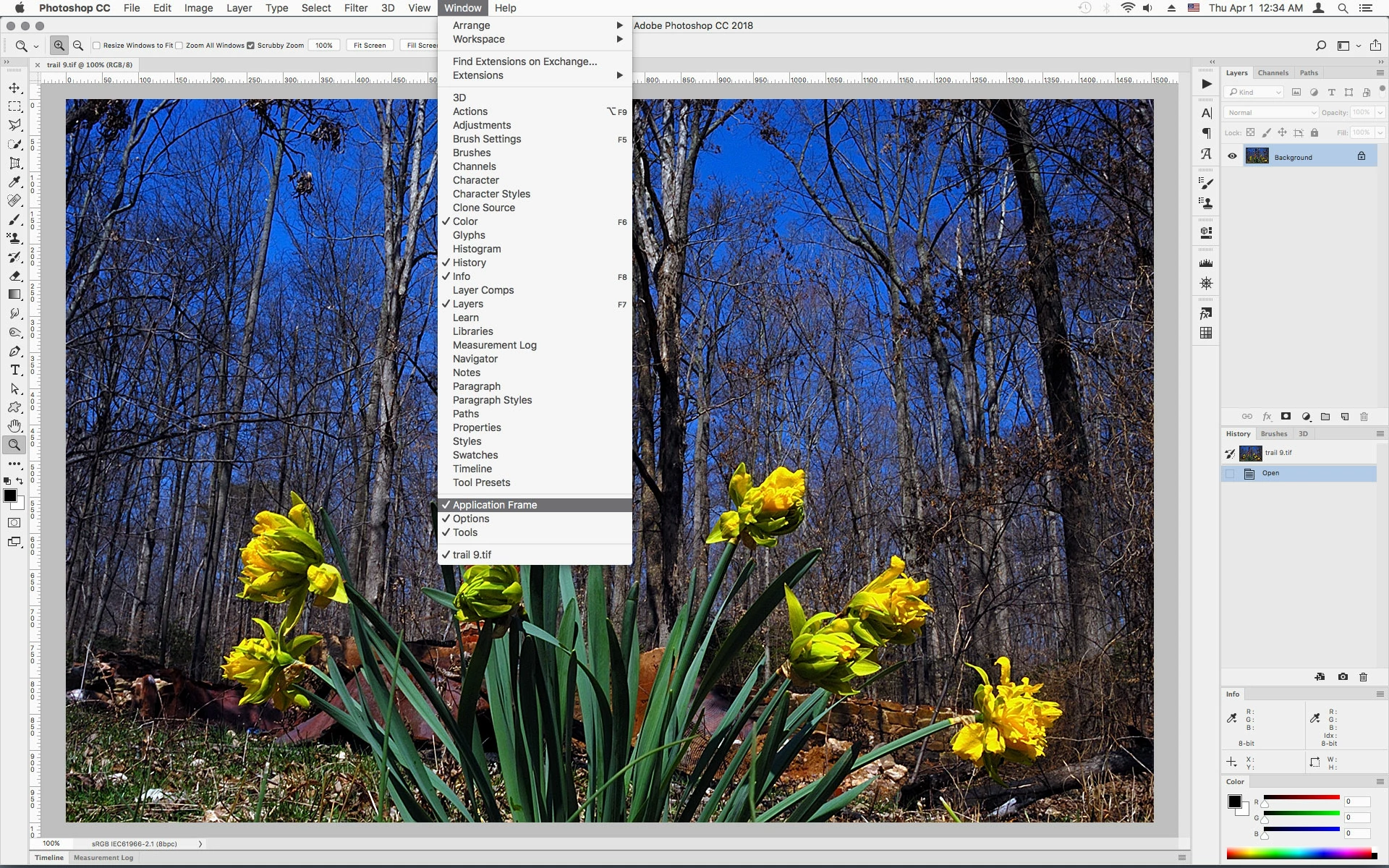Select the Move tool
The image size is (1389, 868).
14,88
